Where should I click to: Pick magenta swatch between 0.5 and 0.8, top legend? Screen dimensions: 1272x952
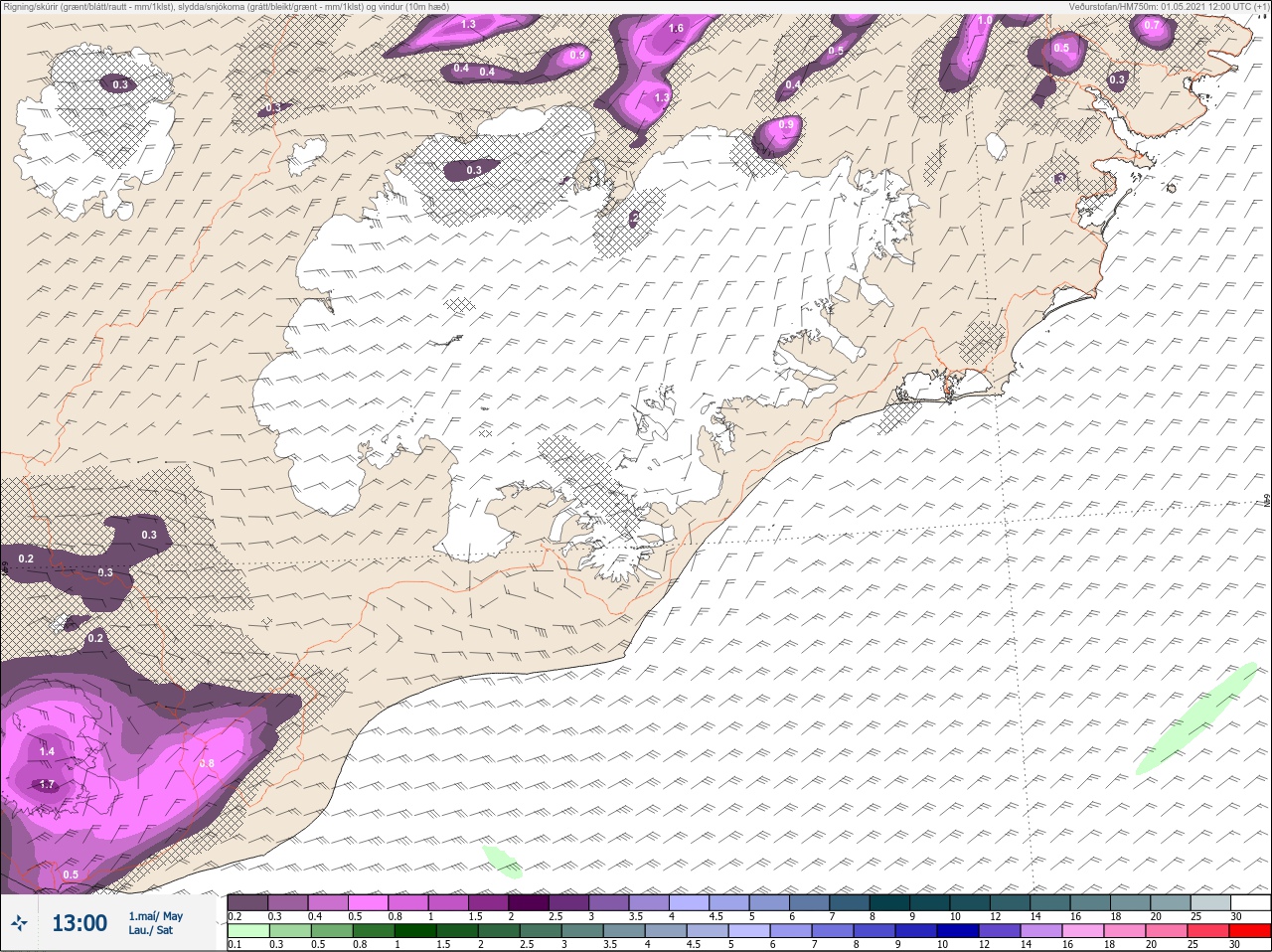click(369, 902)
